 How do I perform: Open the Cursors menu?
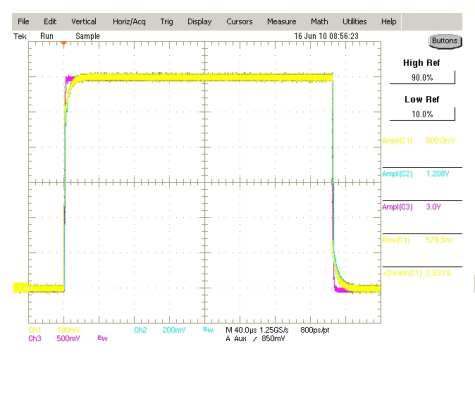click(x=239, y=22)
